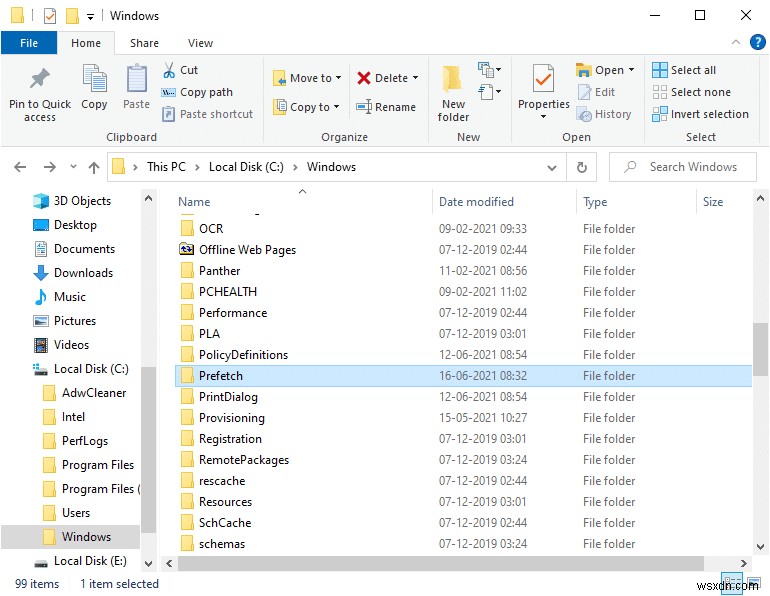Expand the Delete dropdown arrow

click(x=415, y=78)
